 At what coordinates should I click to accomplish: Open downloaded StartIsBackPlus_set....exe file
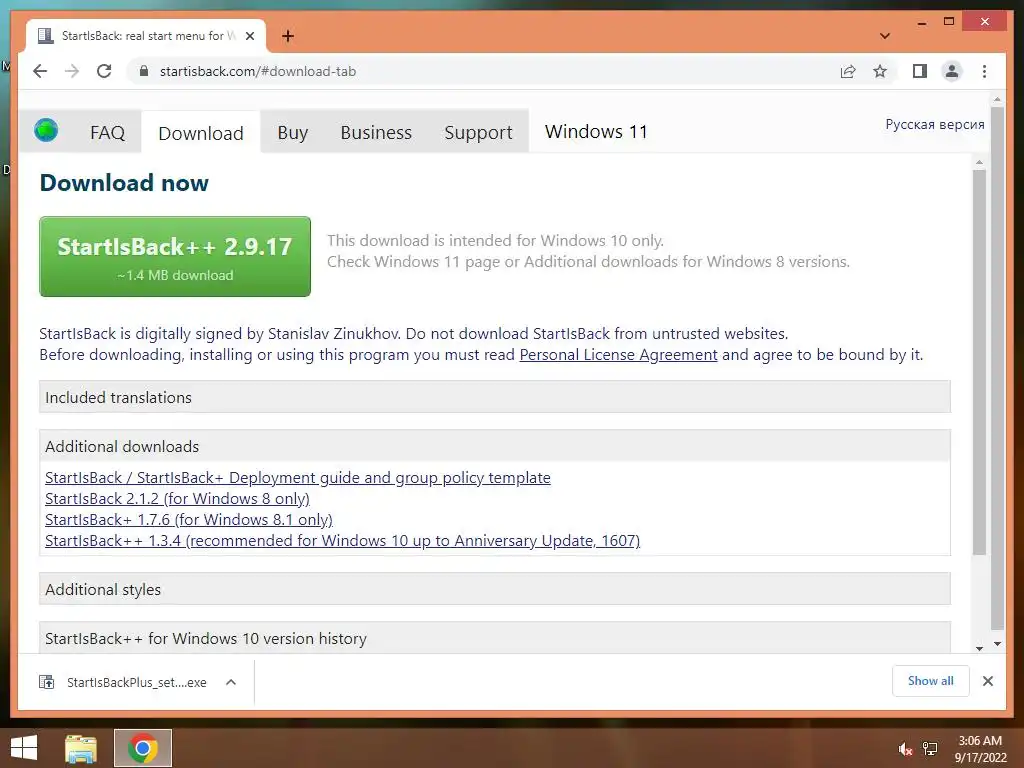click(x=136, y=682)
